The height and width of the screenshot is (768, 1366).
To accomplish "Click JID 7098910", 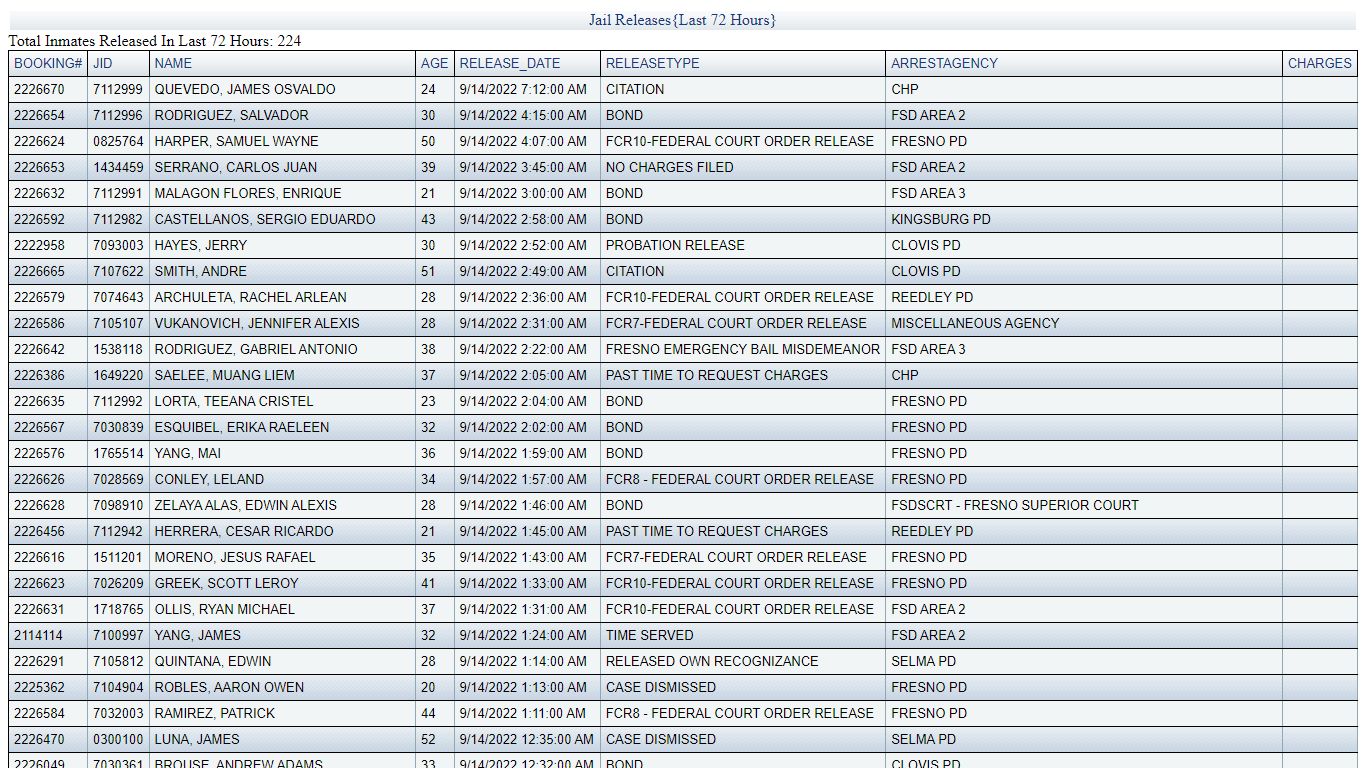I will tap(118, 505).
